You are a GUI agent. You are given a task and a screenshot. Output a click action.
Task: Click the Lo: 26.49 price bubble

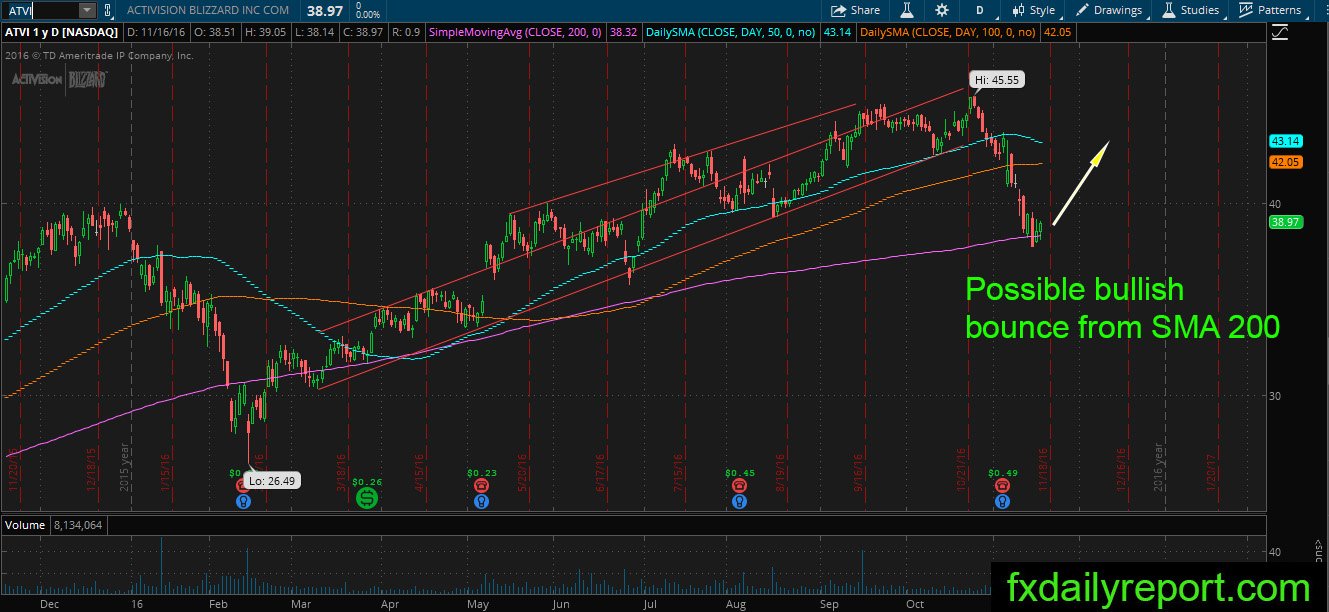(x=273, y=479)
